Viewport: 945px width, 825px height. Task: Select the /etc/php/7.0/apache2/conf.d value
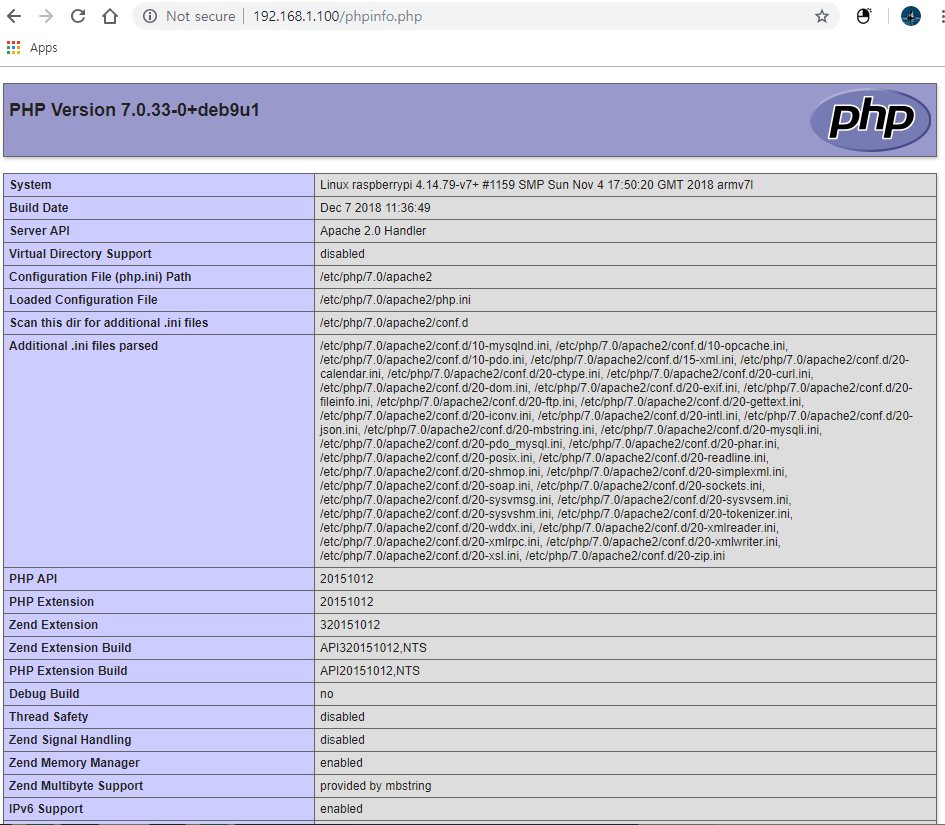point(394,322)
